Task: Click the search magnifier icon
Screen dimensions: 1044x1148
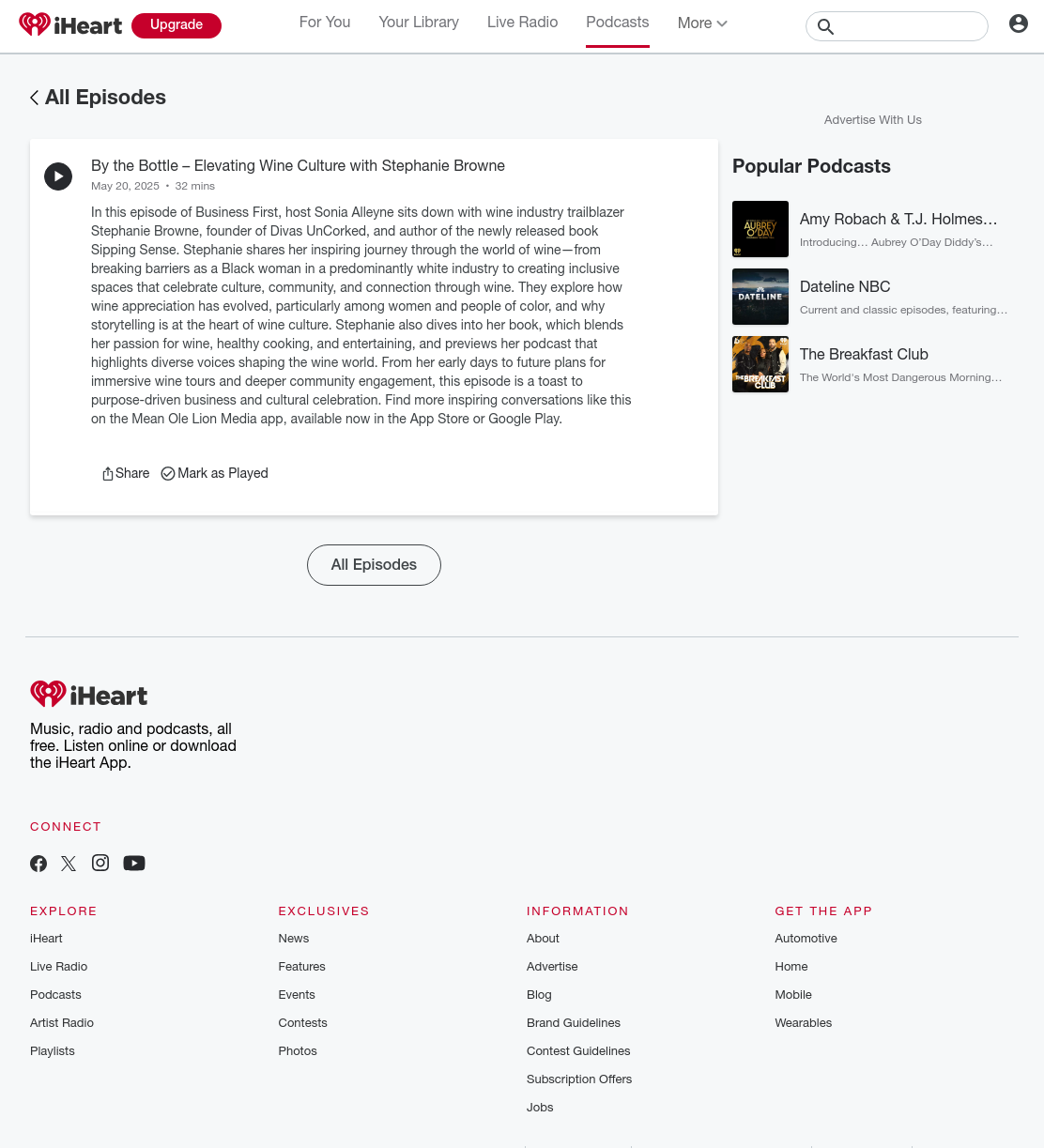Action: tap(825, 26)
